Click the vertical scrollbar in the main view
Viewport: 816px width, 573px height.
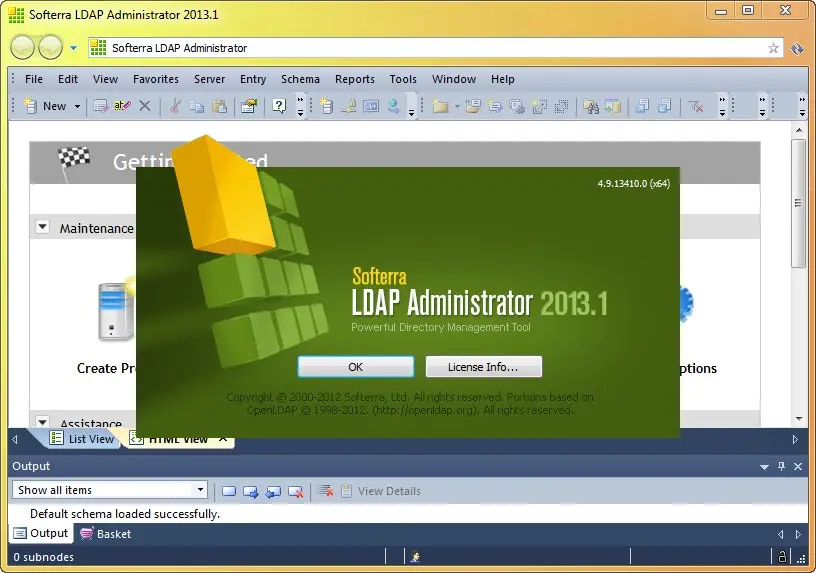pos(799,203)
